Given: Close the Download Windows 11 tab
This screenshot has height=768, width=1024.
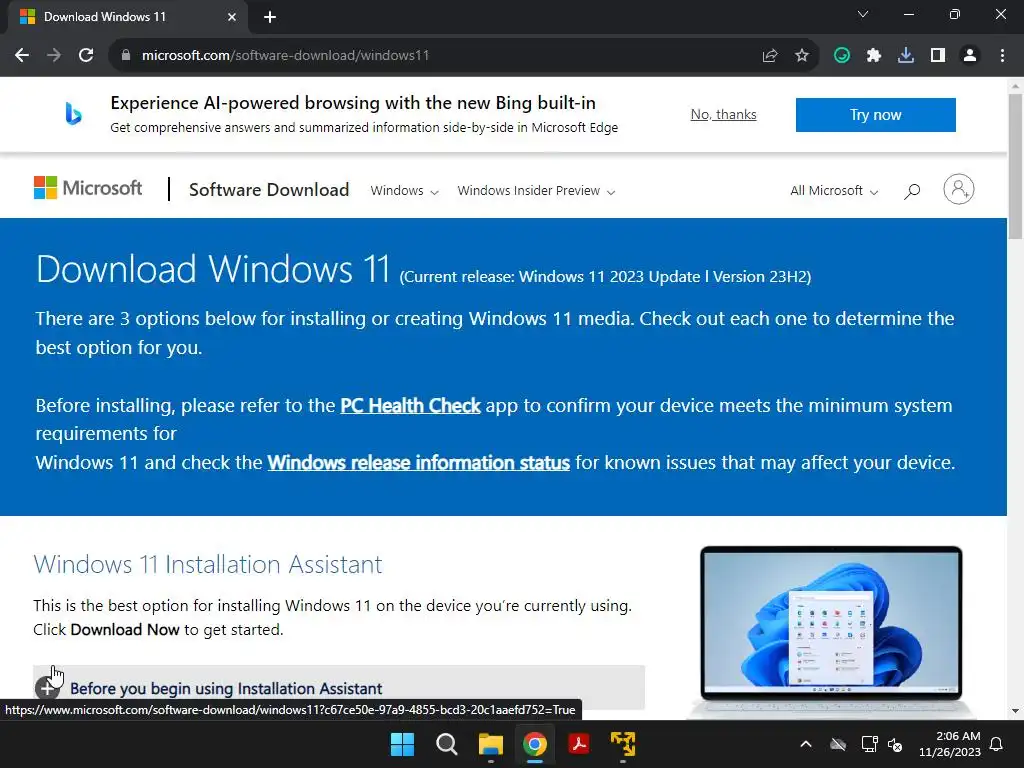Looking at the screenshot, I should [232, 17].
